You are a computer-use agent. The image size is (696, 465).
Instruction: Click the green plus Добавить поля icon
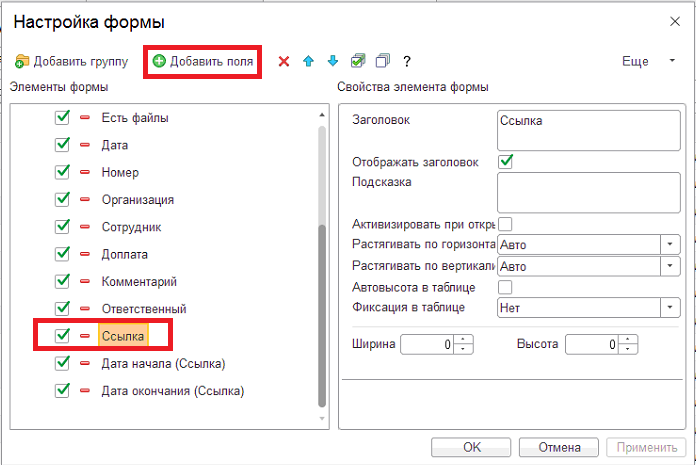click(x=159, y=61)
